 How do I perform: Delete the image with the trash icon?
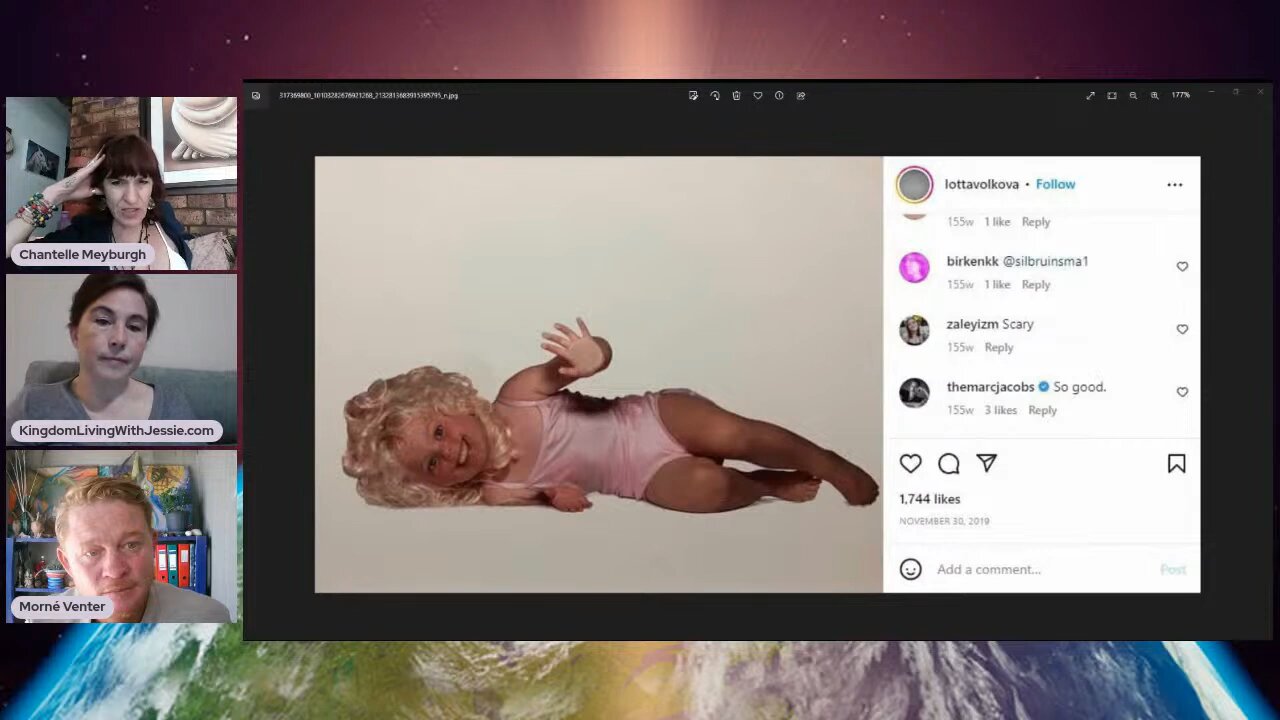pos(736,95)
